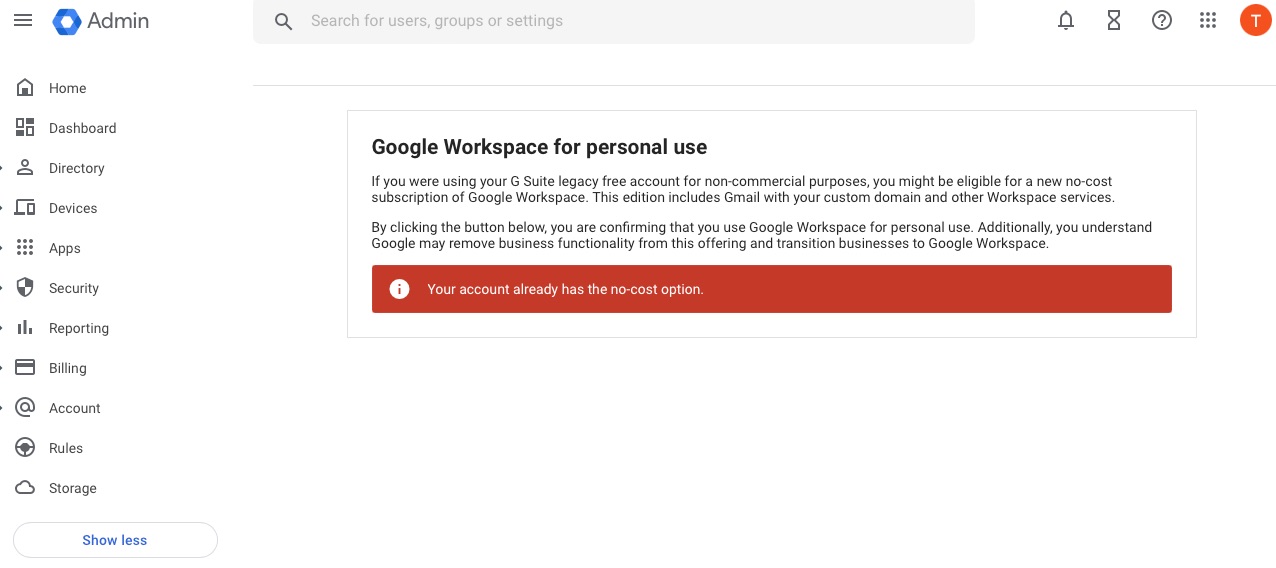
Task: Open the help question mark icon
Action: pos(1162,21)
